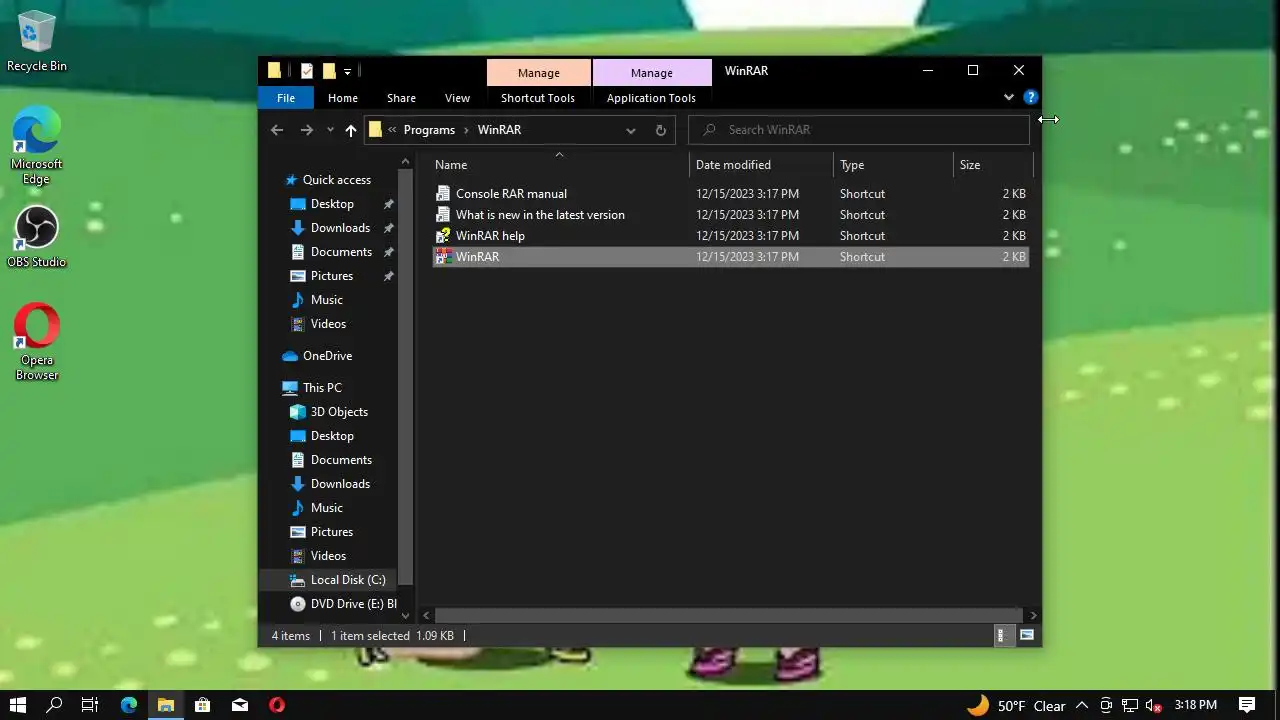The width and height of the screenshot is (1280, 720).
Task: Open the Shortcut Tools ribbon tab
Action: (x=538, y=98)
